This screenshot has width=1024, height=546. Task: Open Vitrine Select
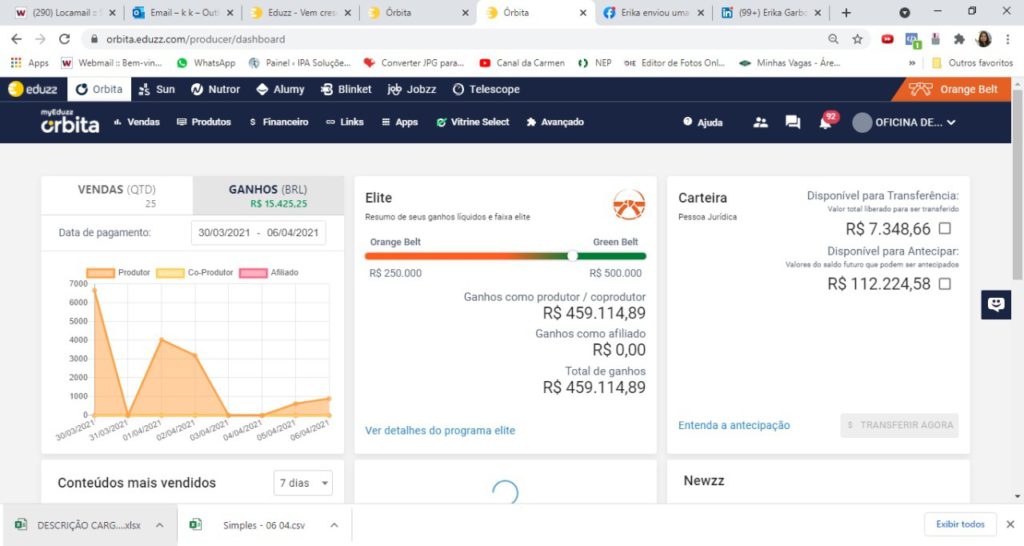(x=473, y=122)
